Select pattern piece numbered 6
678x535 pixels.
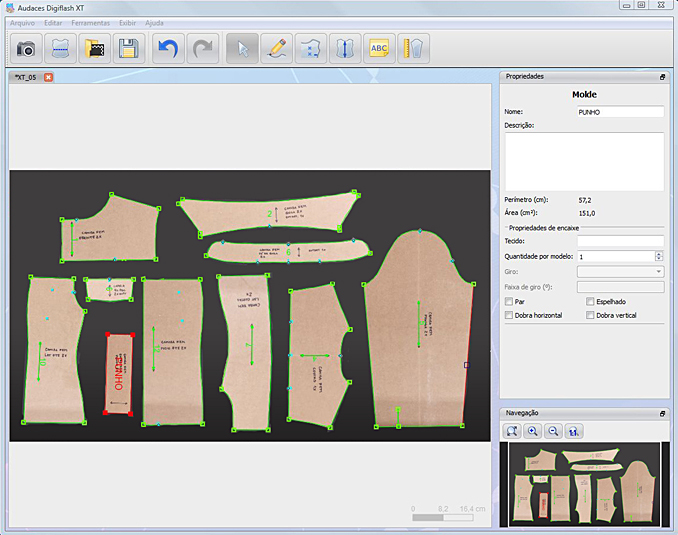pyautogui.click(x=288, y=252)
